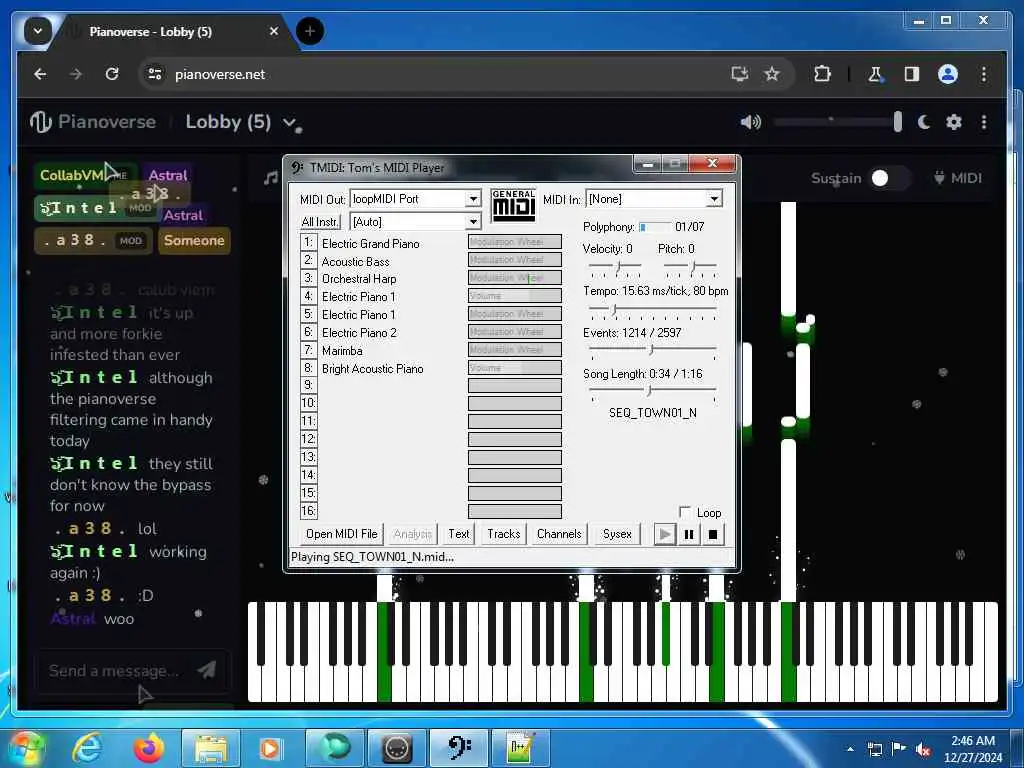This screenshot has height=768, width=1024.
Task: Open Pianoverse settings gear
Action: 953,122
